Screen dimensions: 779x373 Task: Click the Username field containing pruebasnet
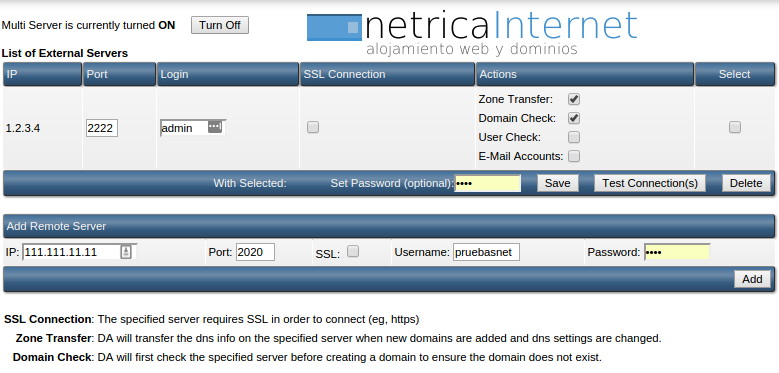coord(486,252)
